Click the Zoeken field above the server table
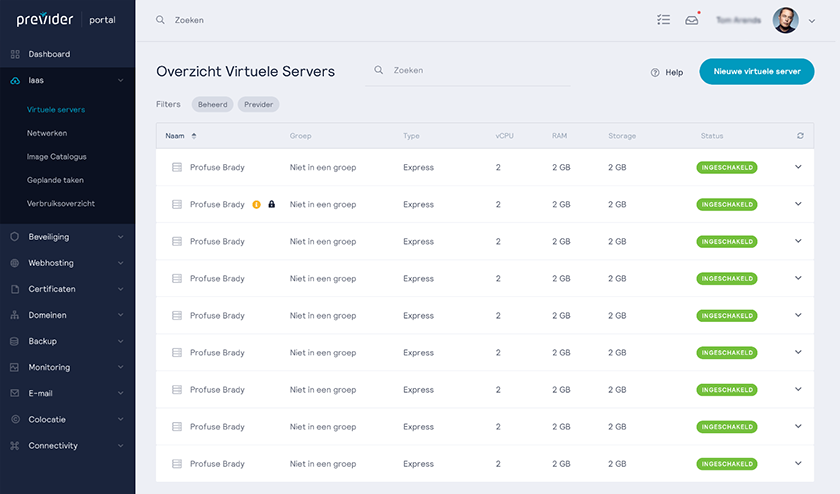840x494 pixels. coord(470,71)
